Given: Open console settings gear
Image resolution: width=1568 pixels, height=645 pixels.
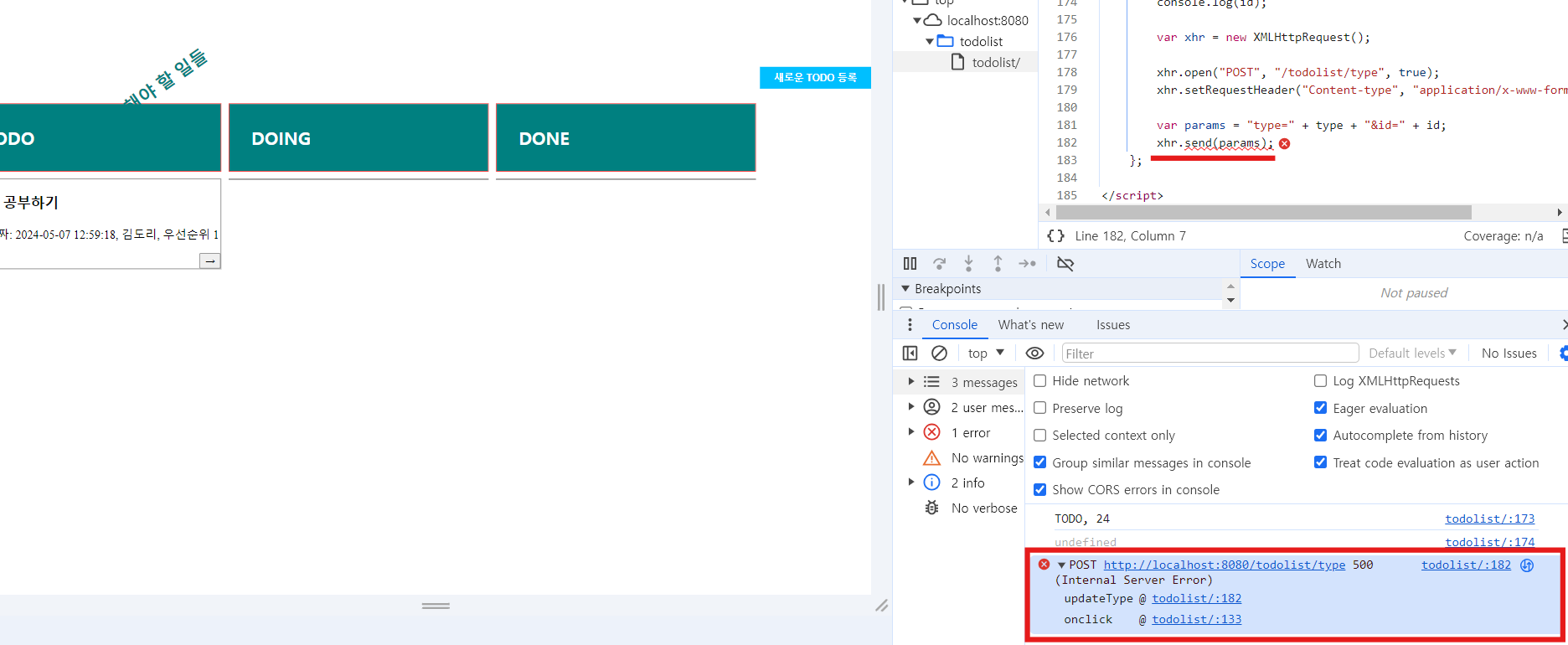Looking at the screenshot, I should pyautogui.click(x=1563, y=353).
